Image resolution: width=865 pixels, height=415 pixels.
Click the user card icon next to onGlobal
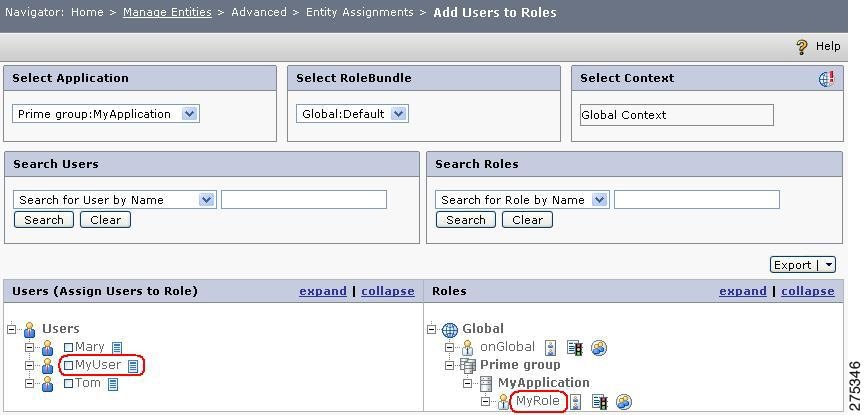click(x=551, y=348)
